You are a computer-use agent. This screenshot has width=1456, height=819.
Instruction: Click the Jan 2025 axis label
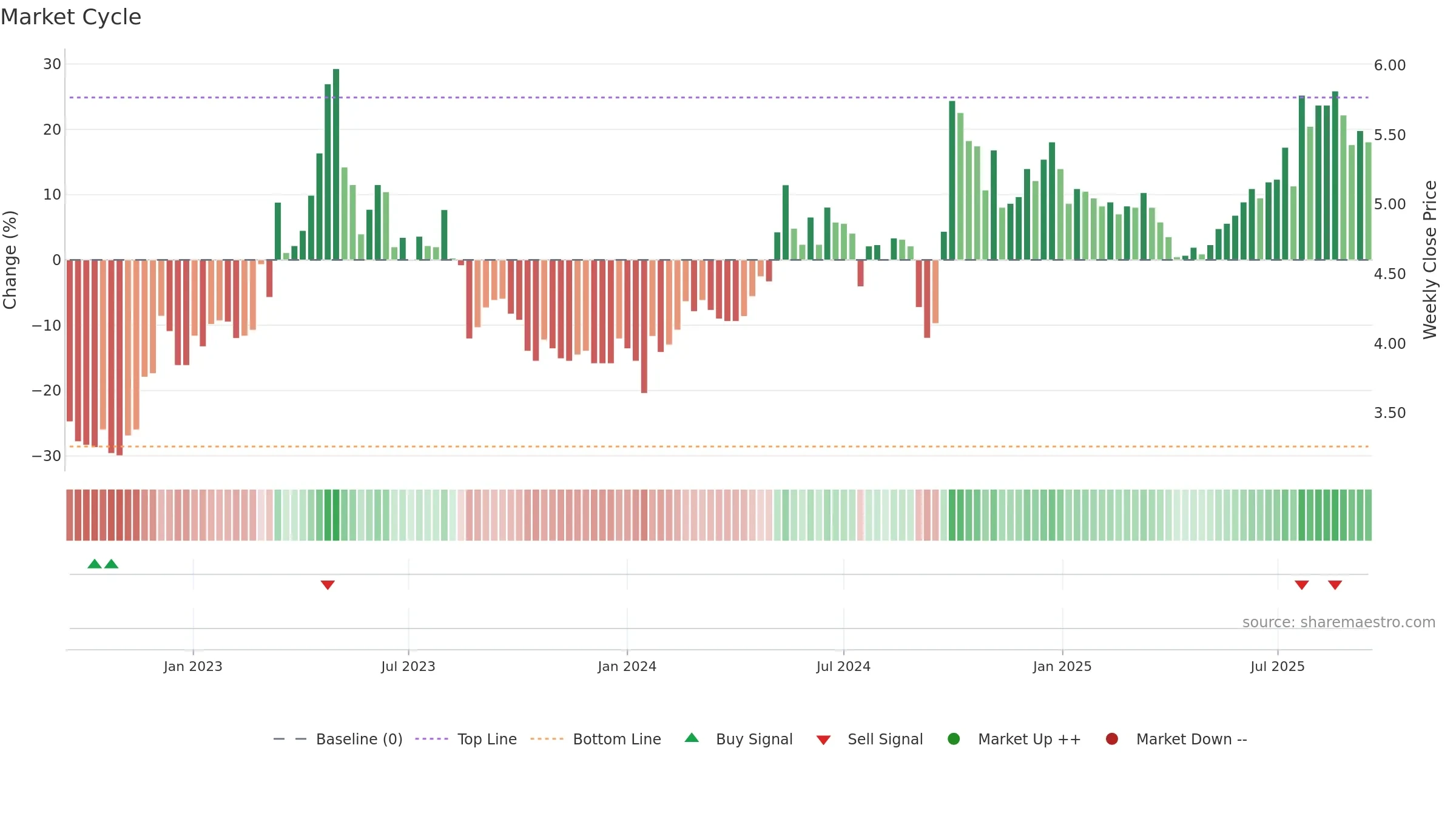coord(1062,666)
